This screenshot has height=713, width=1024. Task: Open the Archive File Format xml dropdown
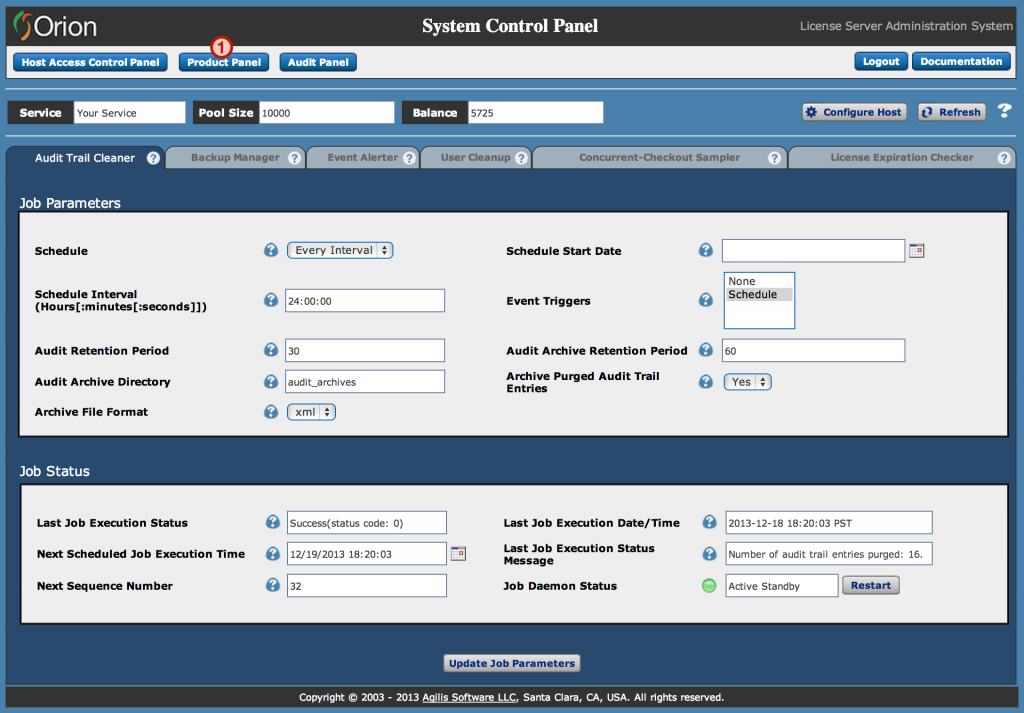click(311, 411)
